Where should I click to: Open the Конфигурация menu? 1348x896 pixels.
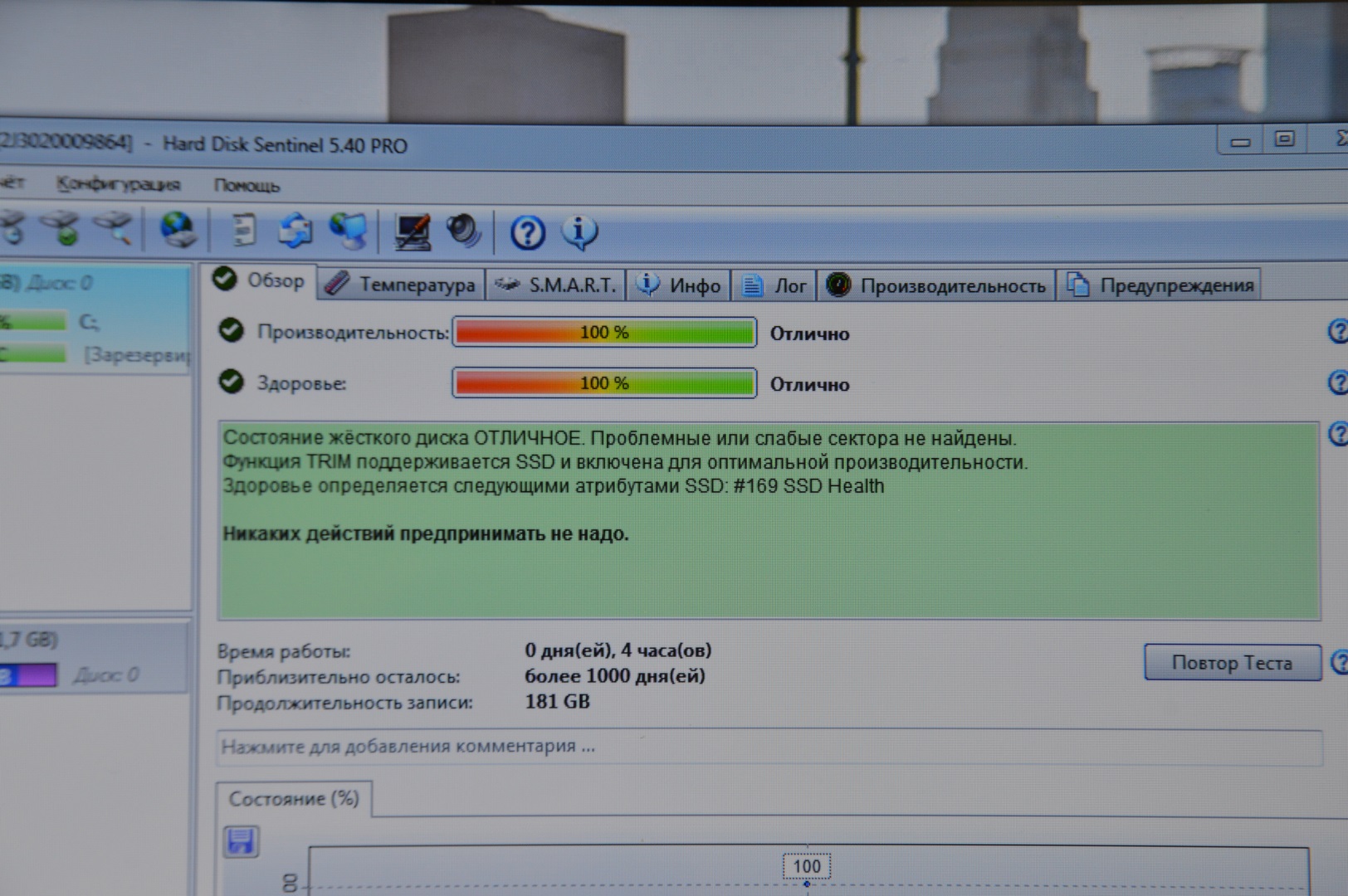point(118,184)
